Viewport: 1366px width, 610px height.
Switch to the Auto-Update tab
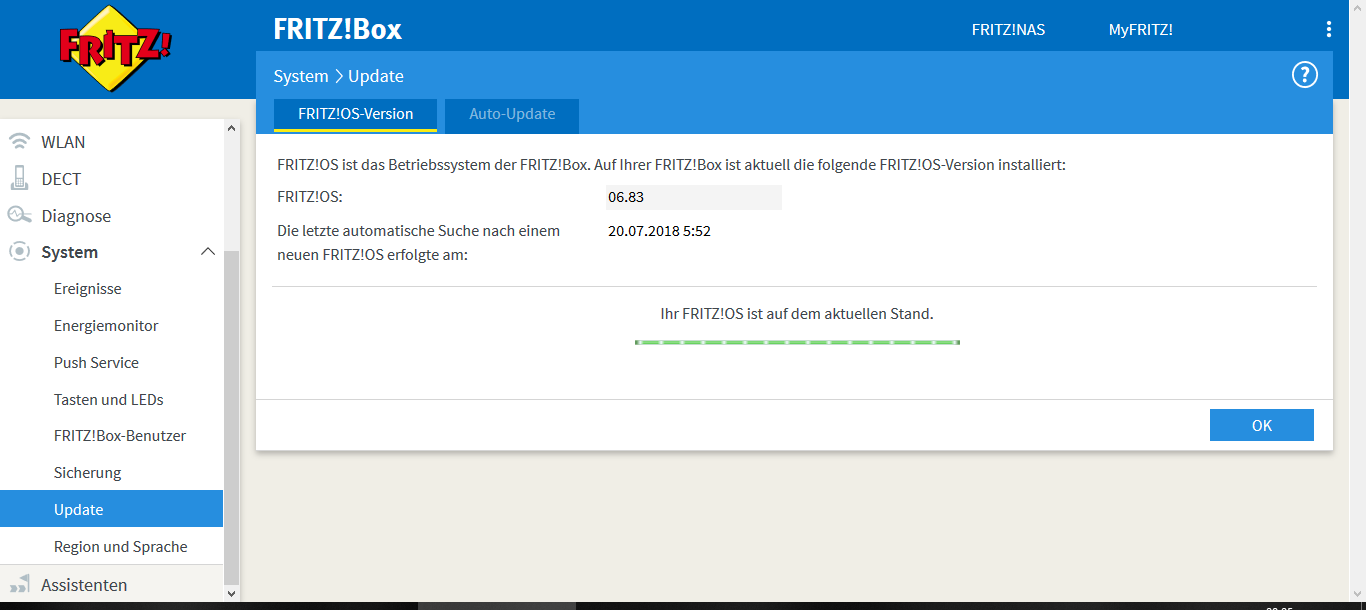pyautogui.click(x=512, y=114)
